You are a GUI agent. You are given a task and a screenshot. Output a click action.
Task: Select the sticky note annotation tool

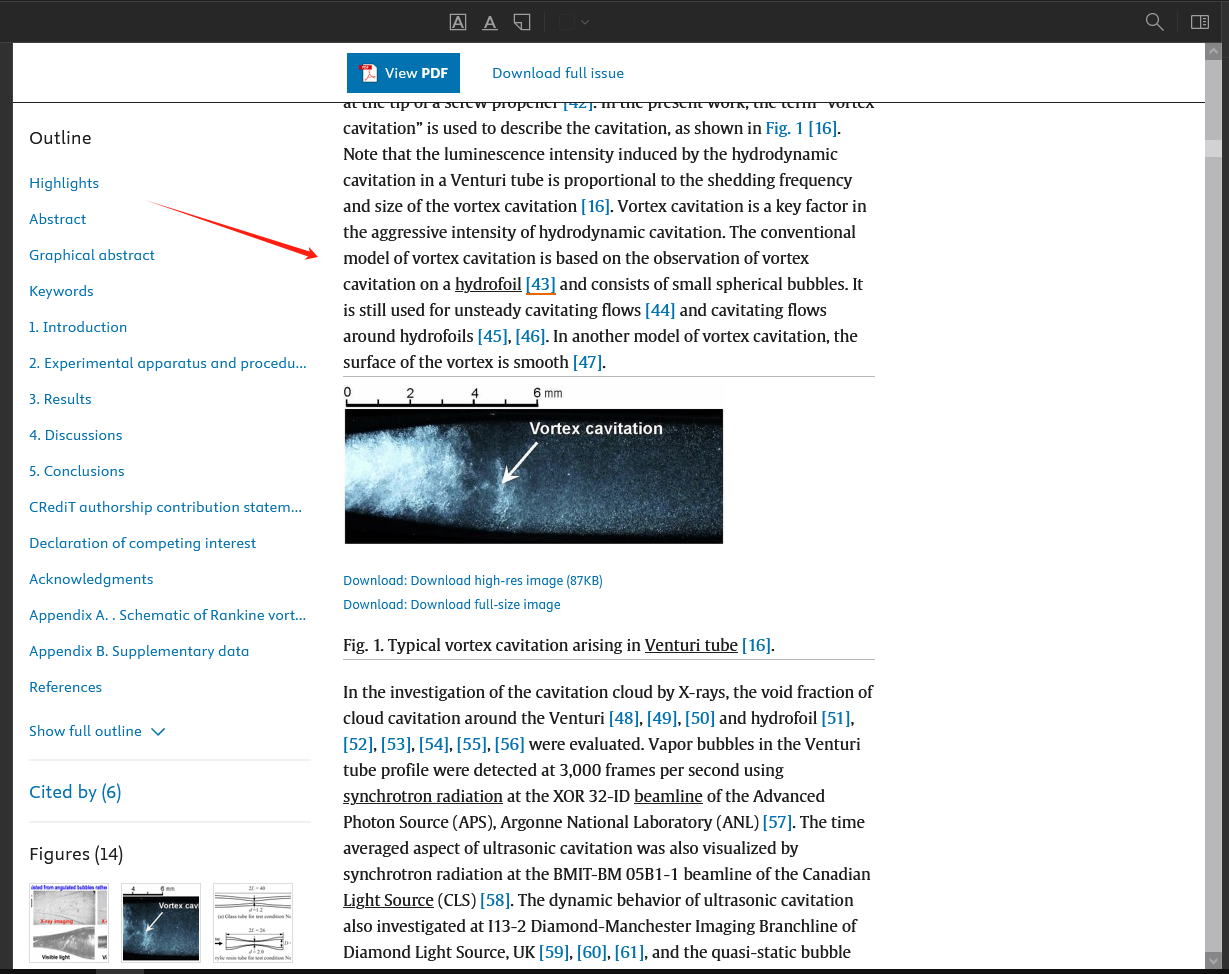(x=521, y=22)
